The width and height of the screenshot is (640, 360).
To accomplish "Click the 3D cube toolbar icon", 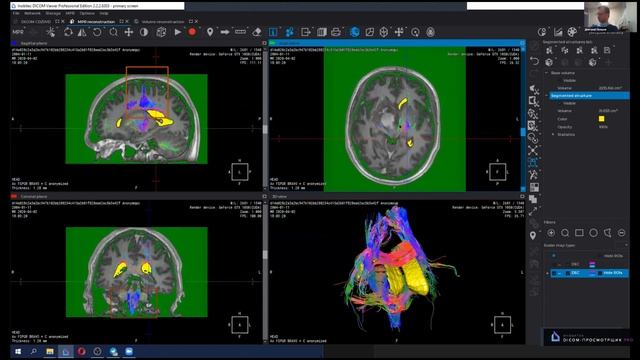I will pyautogui.click(x=161, y=32).
